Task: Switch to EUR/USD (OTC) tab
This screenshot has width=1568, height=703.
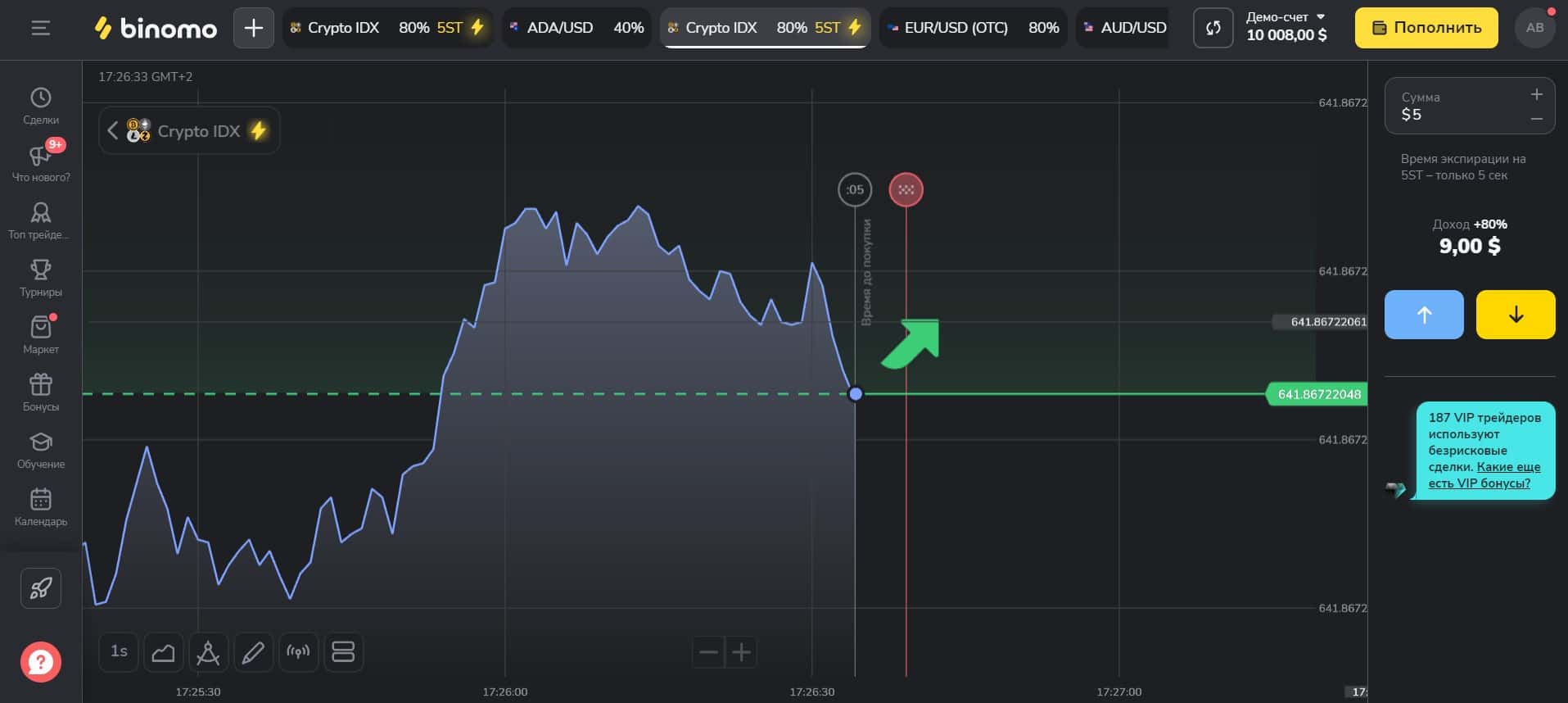Action: click(973, 28)
